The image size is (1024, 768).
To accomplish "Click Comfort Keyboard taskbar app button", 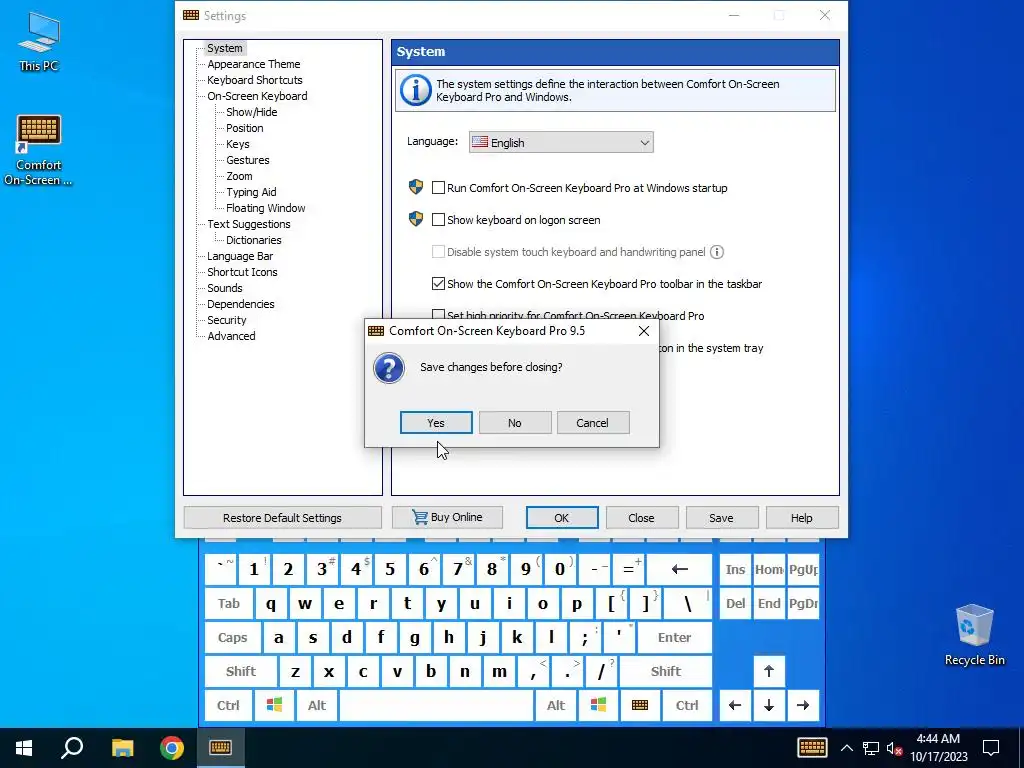I will coord(220,748).
